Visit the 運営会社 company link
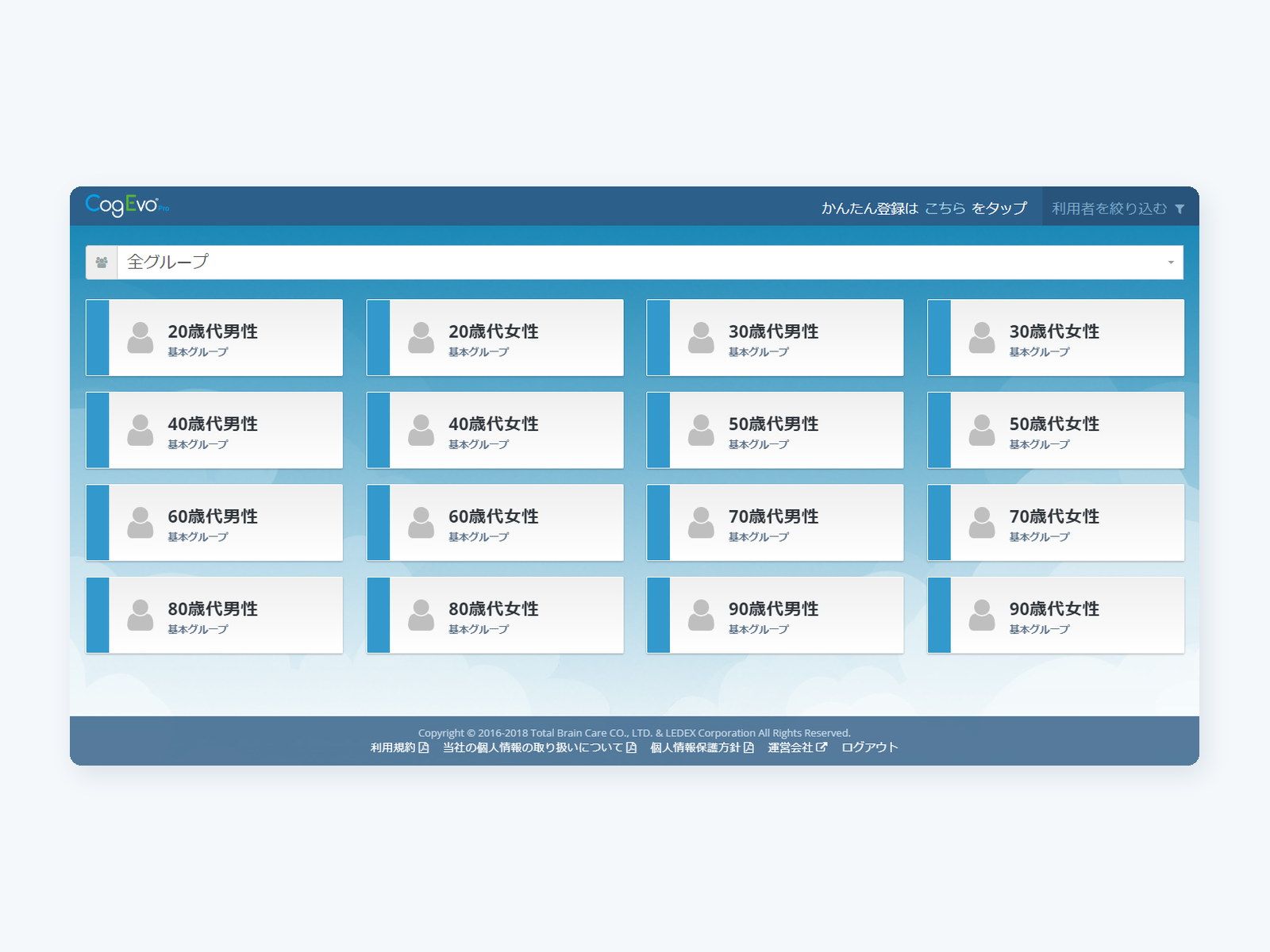This screenshot has height=952, width=1270. tap(797, 747)
